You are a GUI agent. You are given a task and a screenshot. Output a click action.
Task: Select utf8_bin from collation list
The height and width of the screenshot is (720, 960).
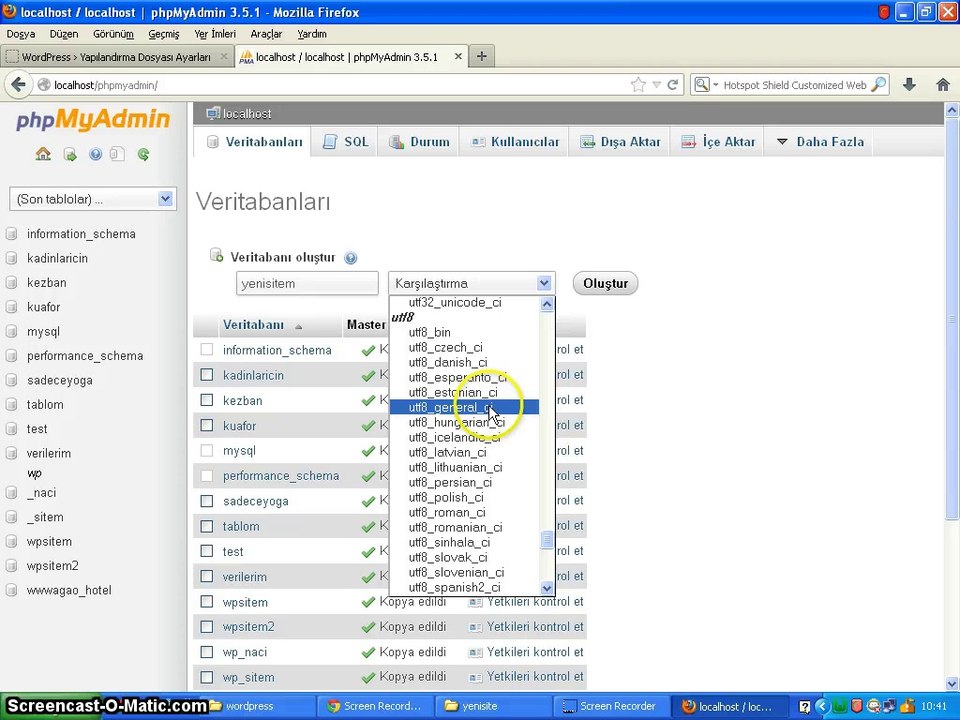(464, 332)
